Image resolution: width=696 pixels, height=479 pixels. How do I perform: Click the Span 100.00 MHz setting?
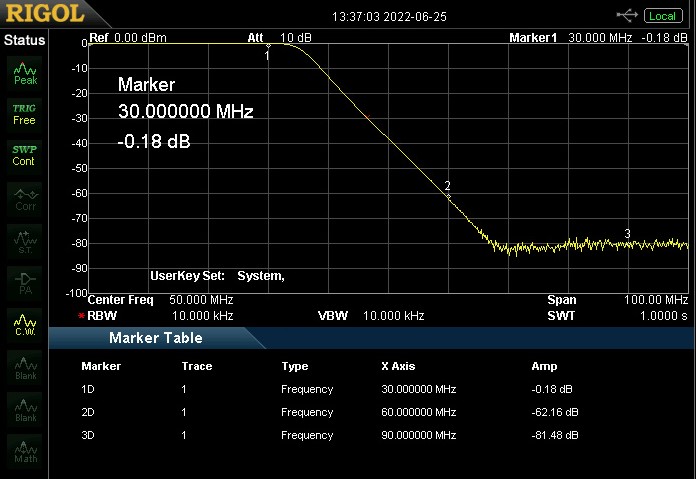click(x=617, y=300)
